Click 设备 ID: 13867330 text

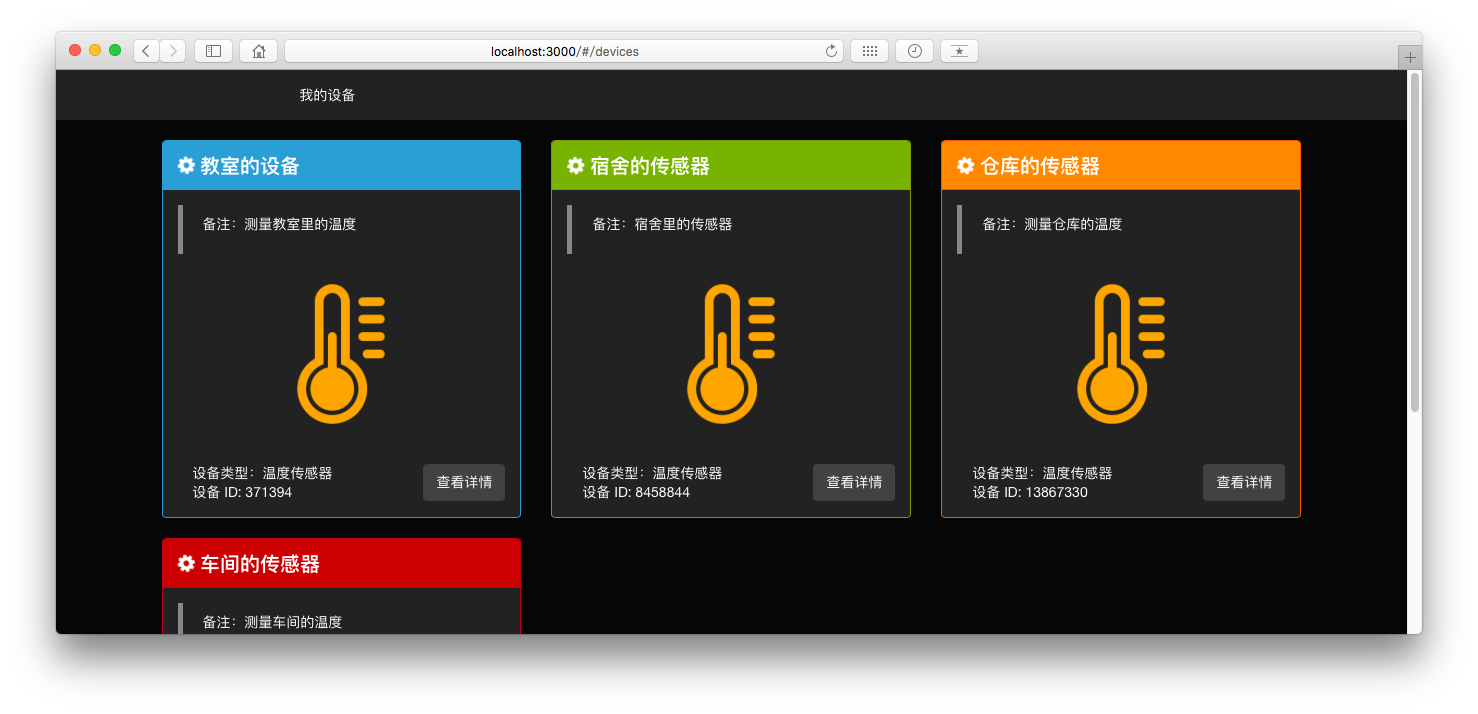pyautogui.click(x=1030, y=492)
